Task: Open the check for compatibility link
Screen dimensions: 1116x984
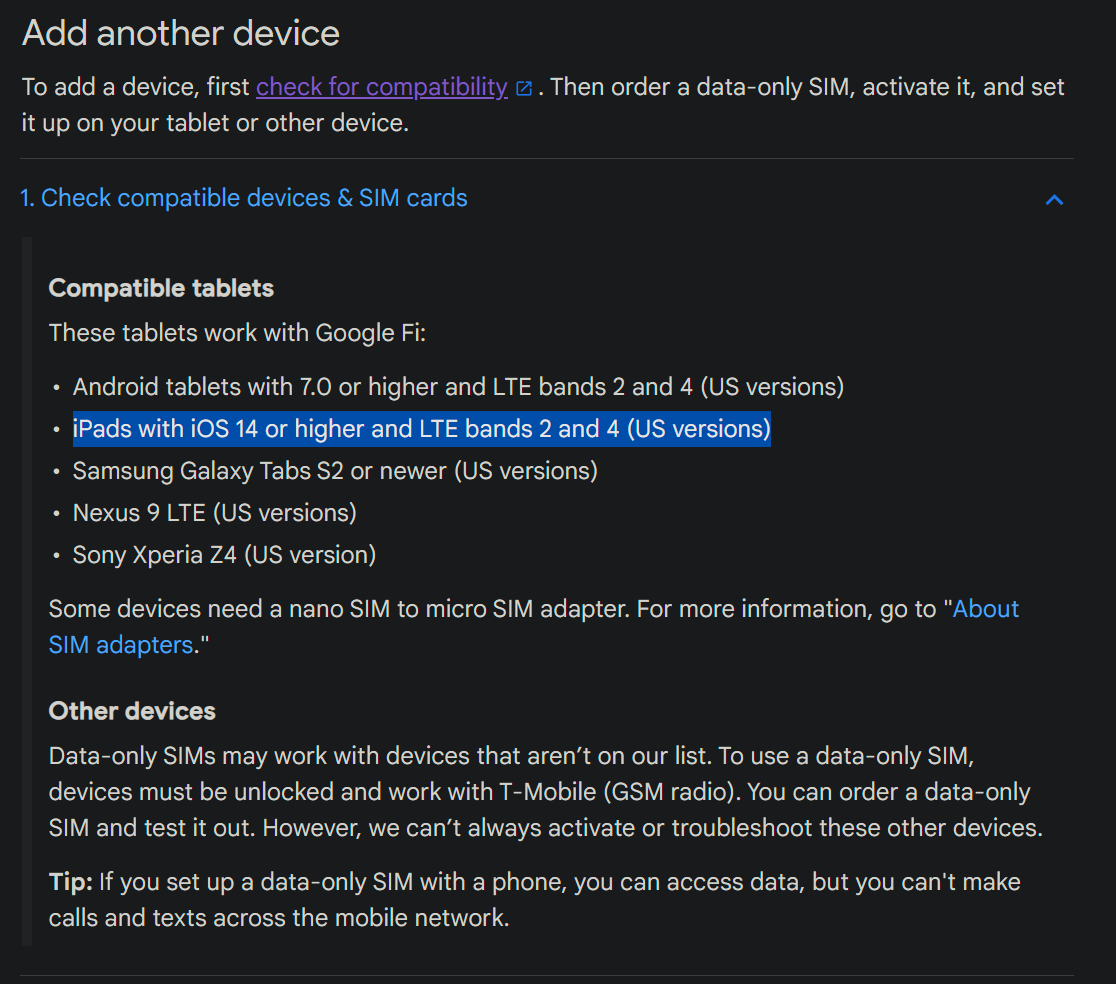Action: [381, 87]
